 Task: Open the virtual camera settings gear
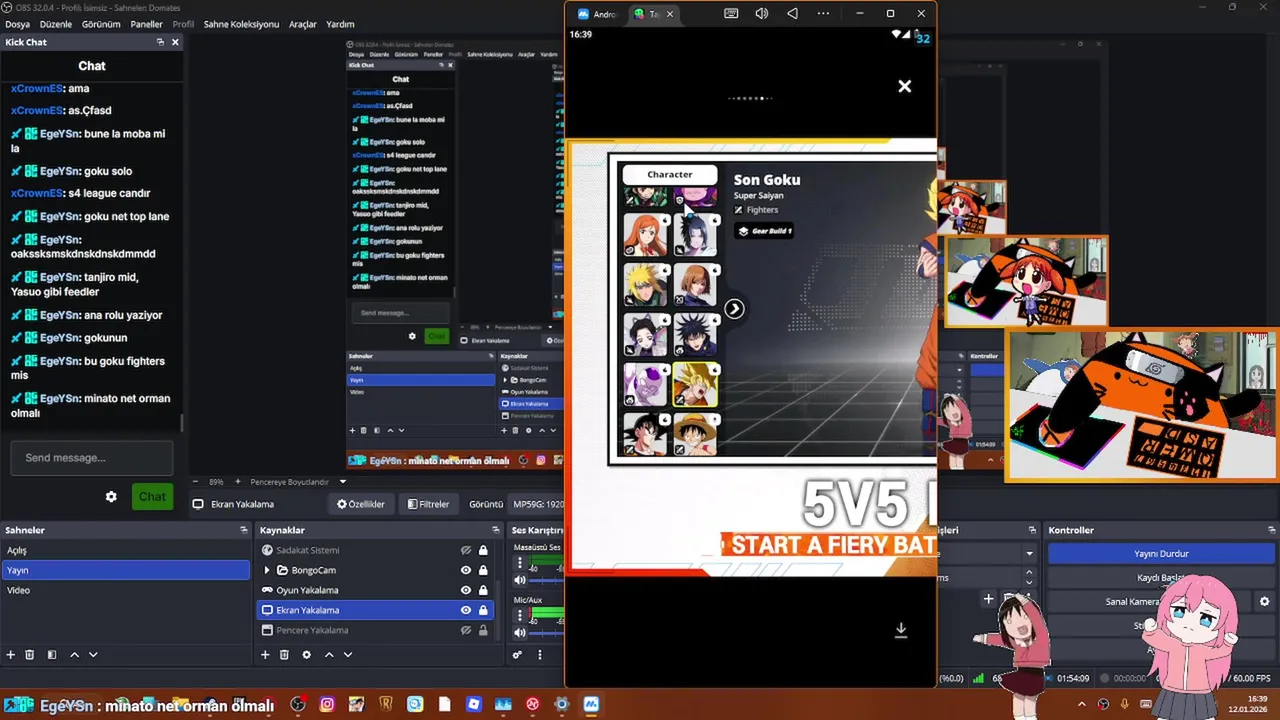tap(1264, 601)
